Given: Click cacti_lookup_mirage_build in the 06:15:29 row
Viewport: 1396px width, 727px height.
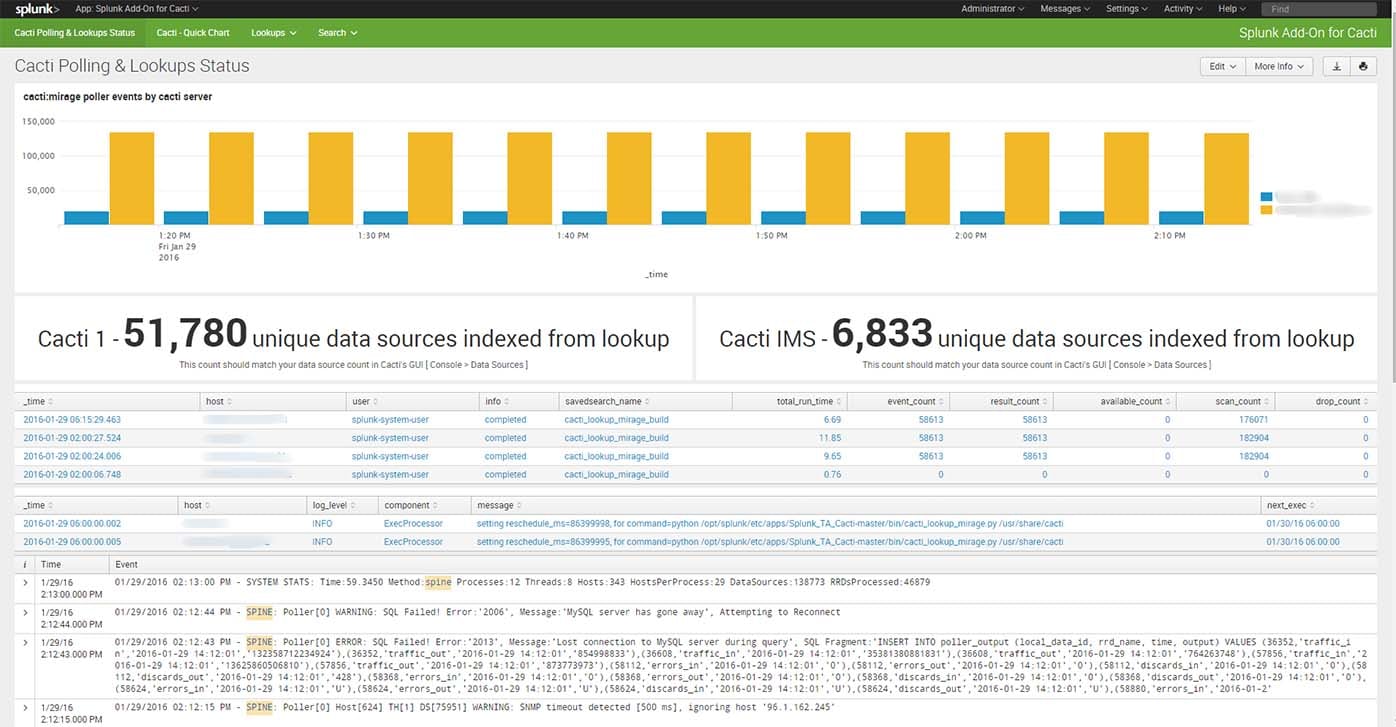Looking at the screenshot, I should [x=617, y=420].
